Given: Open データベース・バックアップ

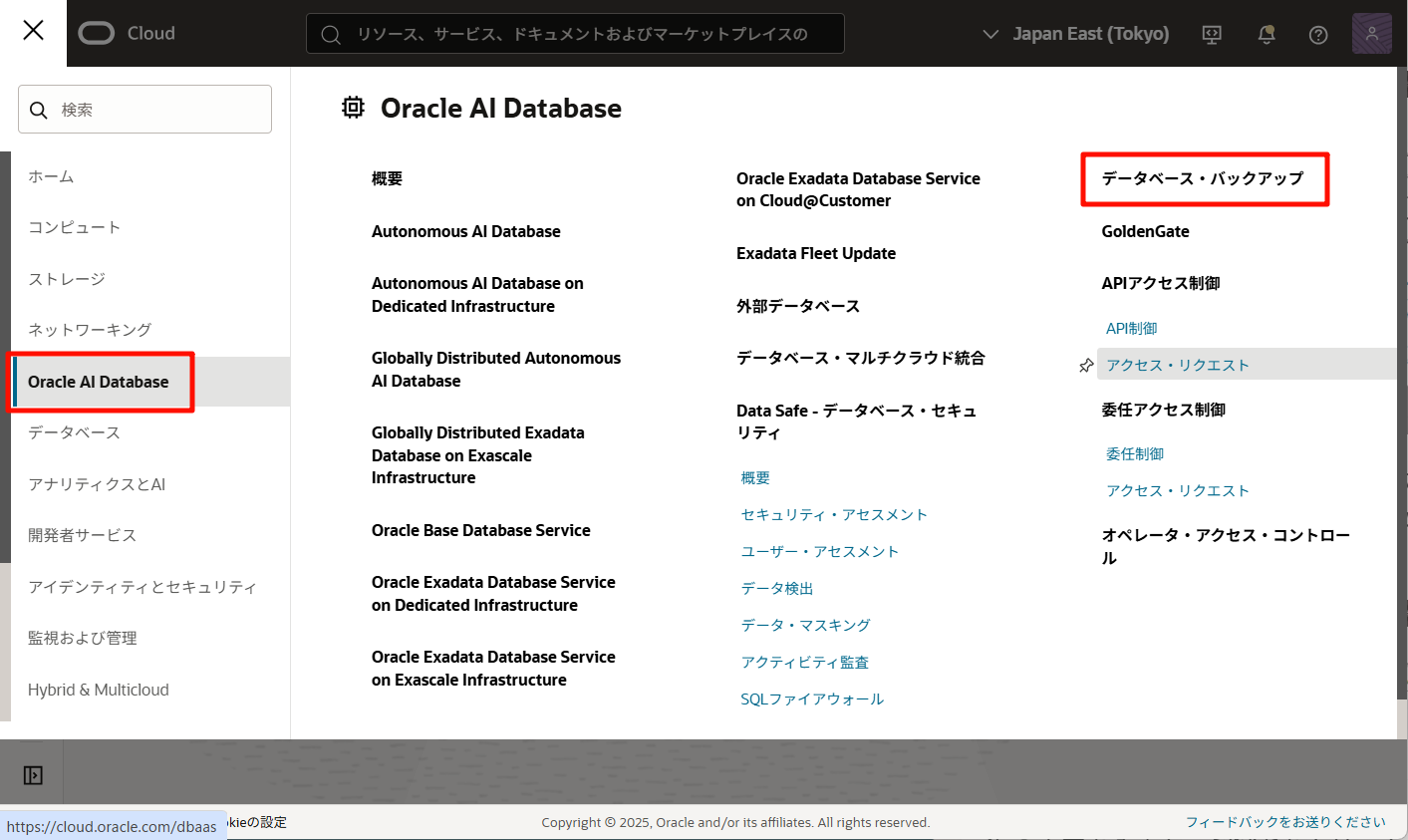Looking at the screenshot, I should [x=1203, y=178].
